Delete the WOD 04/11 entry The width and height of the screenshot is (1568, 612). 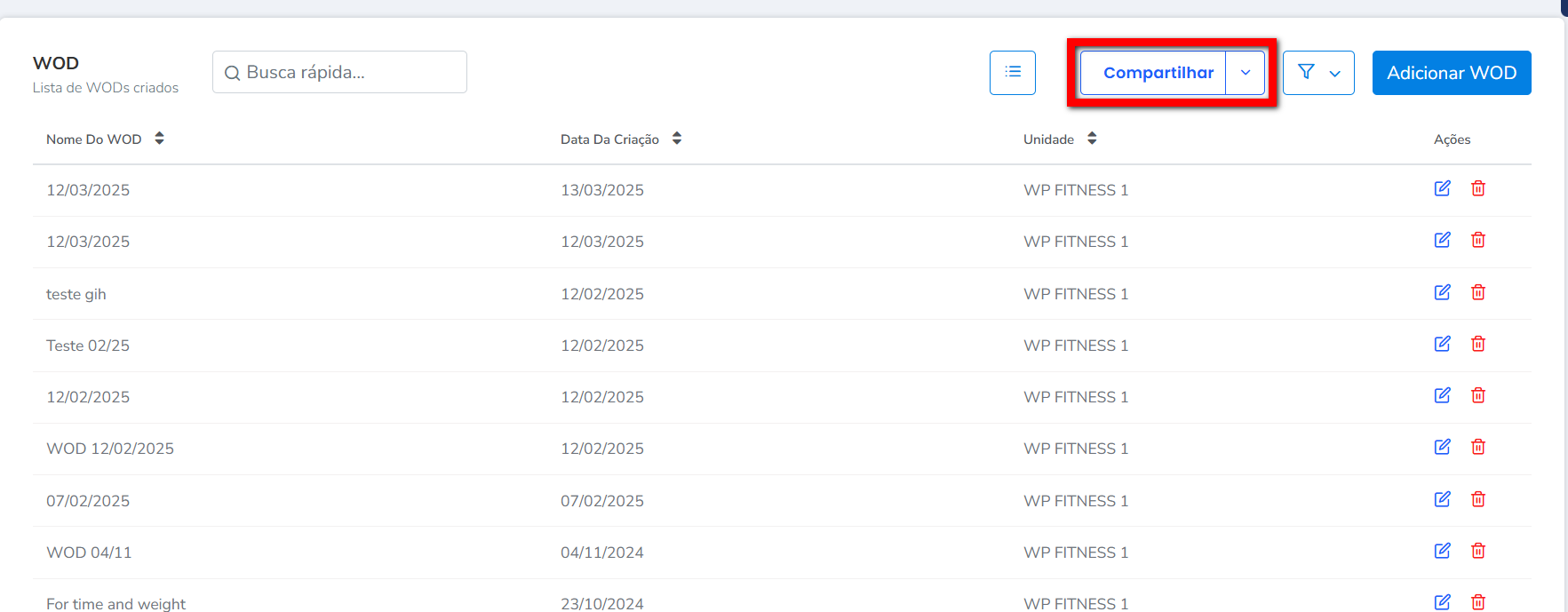(x=1477, y=551)
